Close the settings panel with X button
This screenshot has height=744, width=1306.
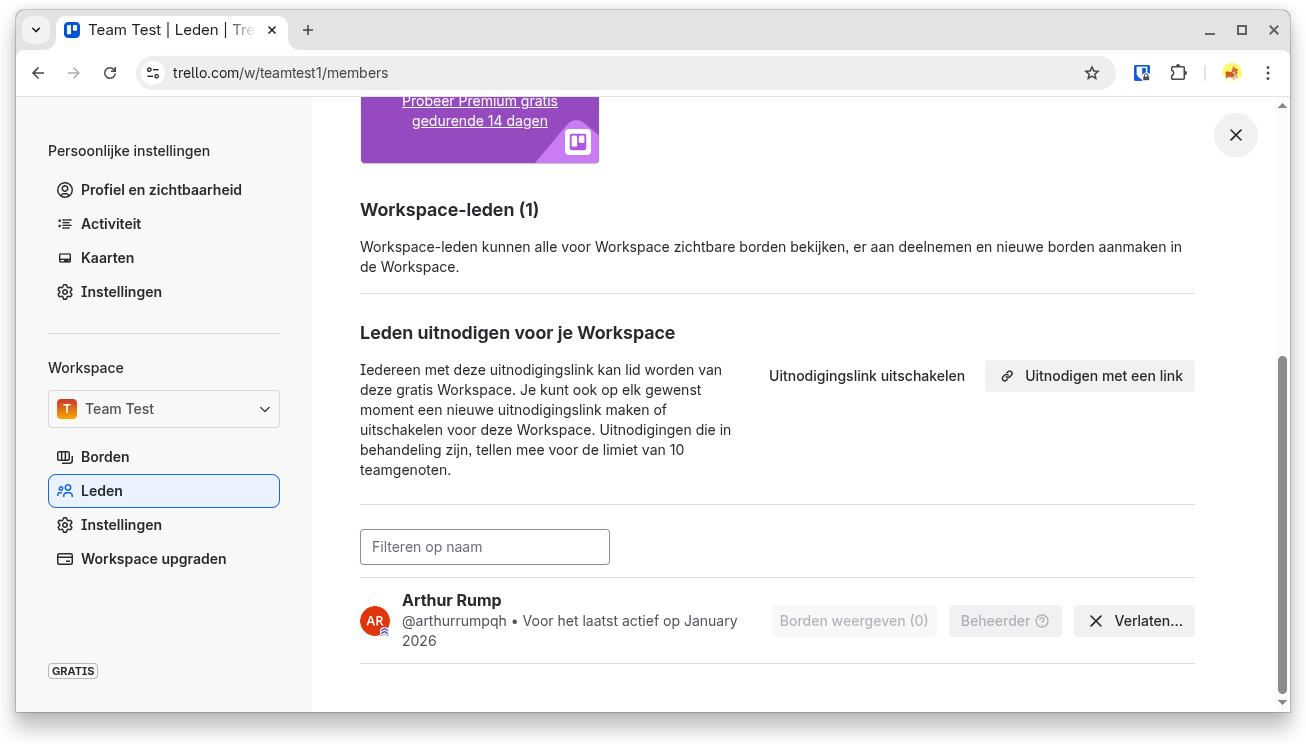(1235, 135)
